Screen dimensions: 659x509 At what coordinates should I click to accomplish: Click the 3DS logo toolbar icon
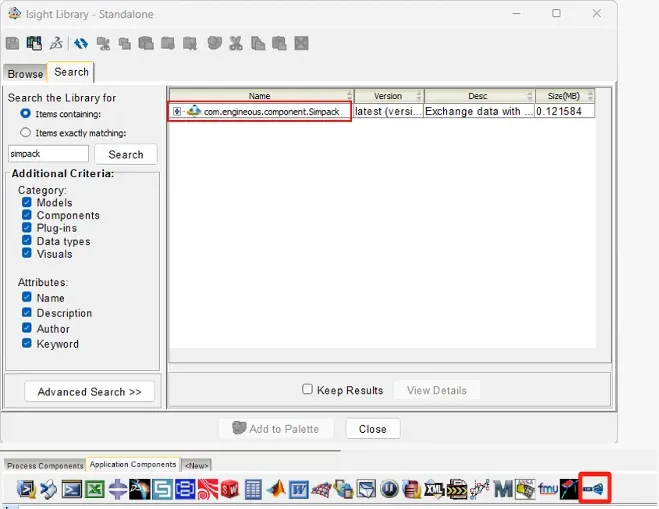coord(56,43)
